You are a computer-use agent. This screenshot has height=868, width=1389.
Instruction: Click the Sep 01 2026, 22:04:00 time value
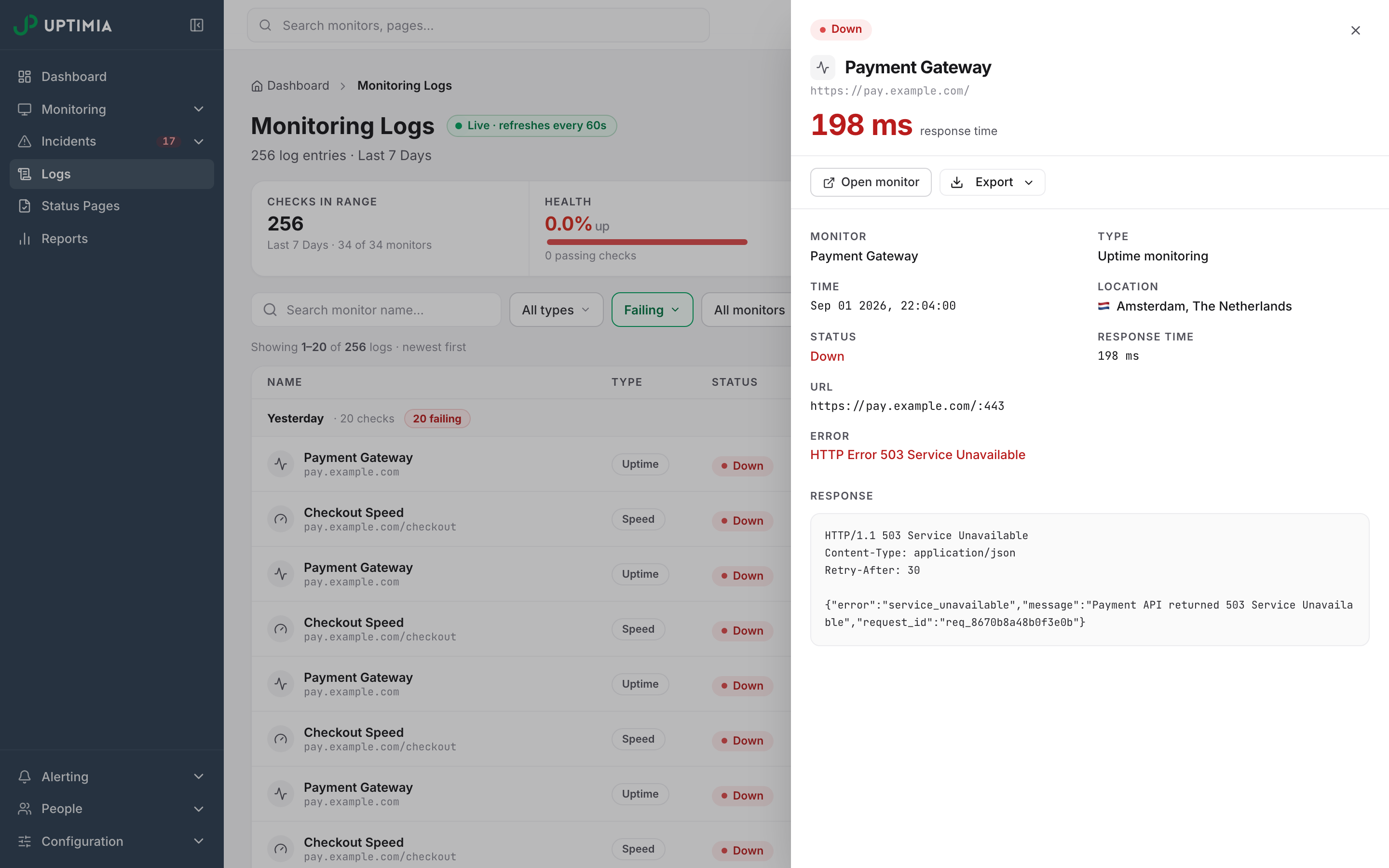point(883,306)
